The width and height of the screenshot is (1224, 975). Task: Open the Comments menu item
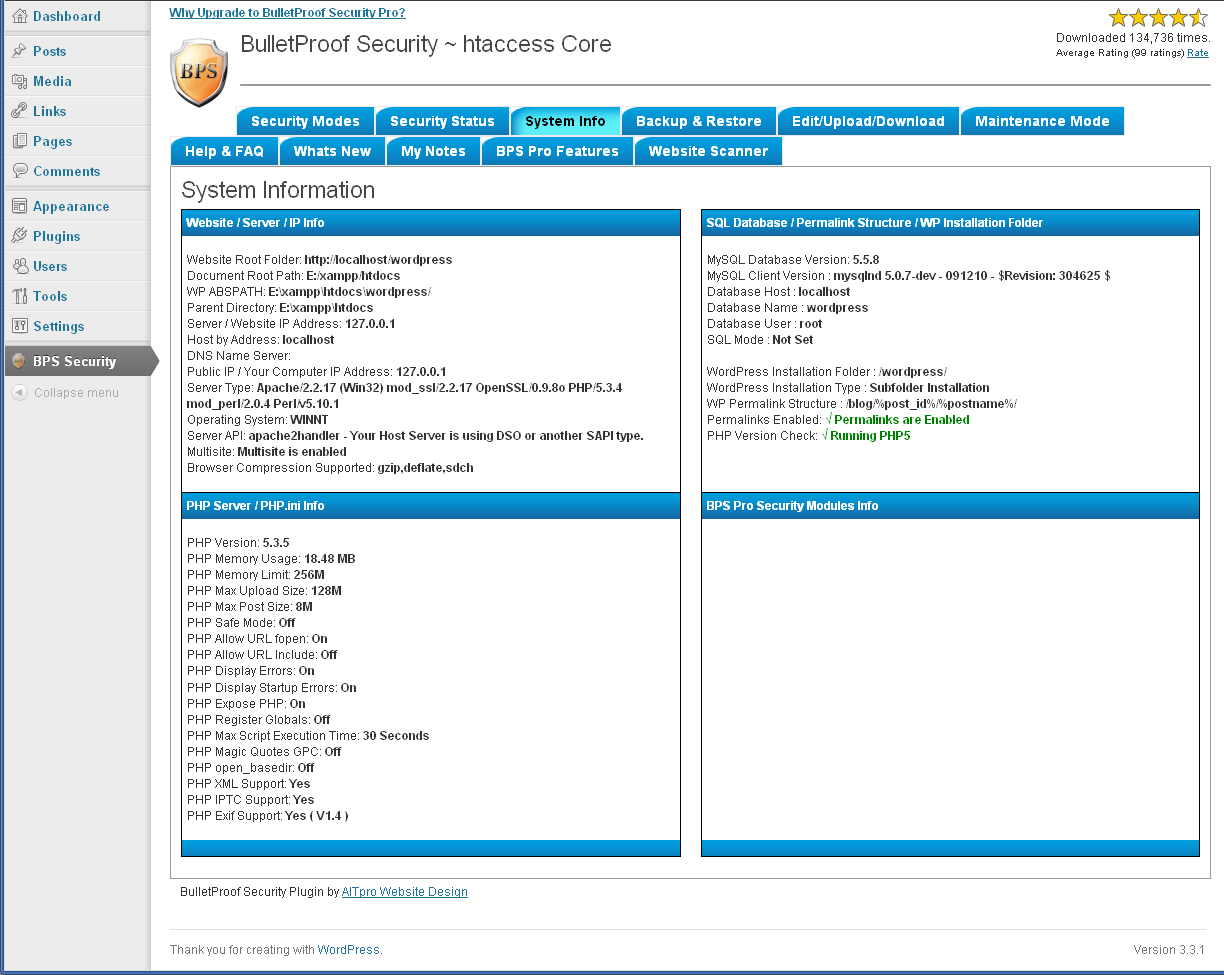coord(66,171)
